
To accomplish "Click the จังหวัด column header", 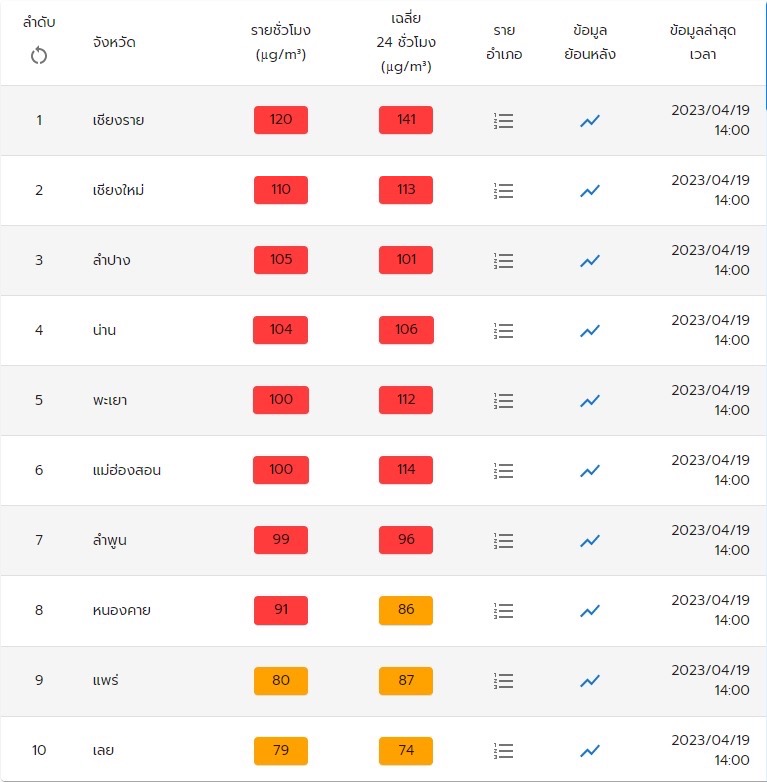I will (114, 42).
